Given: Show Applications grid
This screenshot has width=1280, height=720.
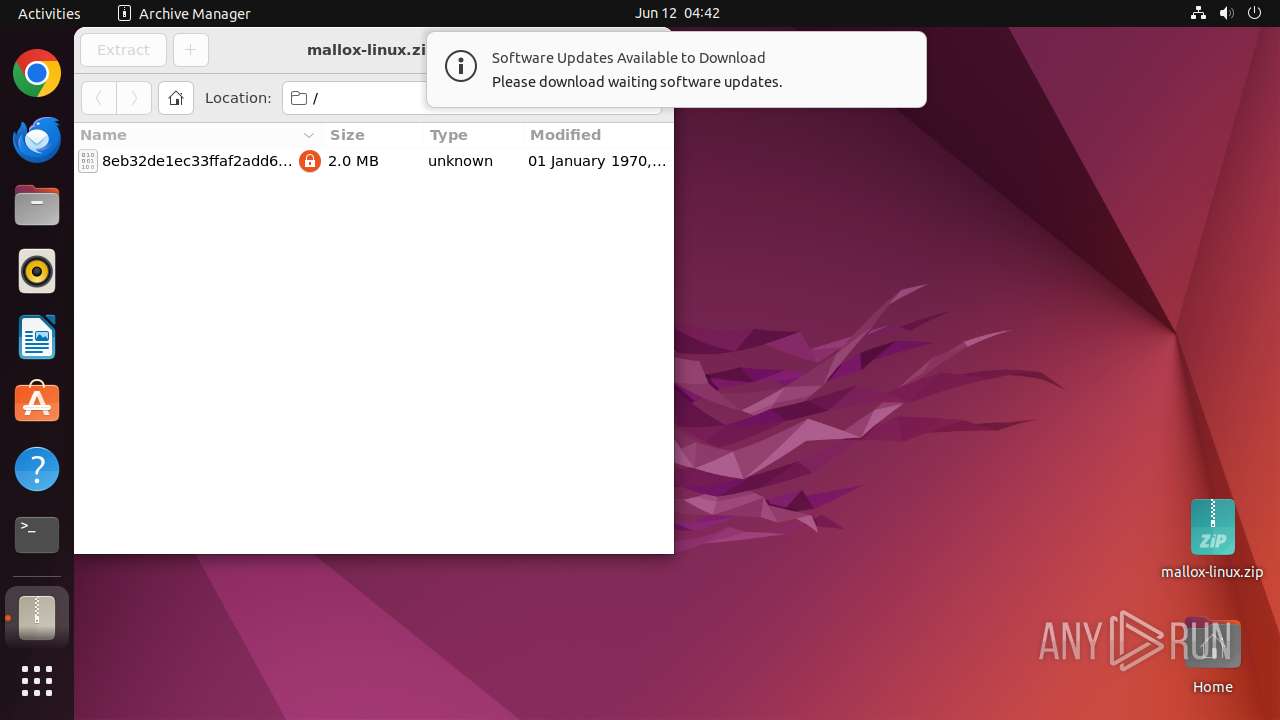Looking at the screenshot, I should click(37, 681).
